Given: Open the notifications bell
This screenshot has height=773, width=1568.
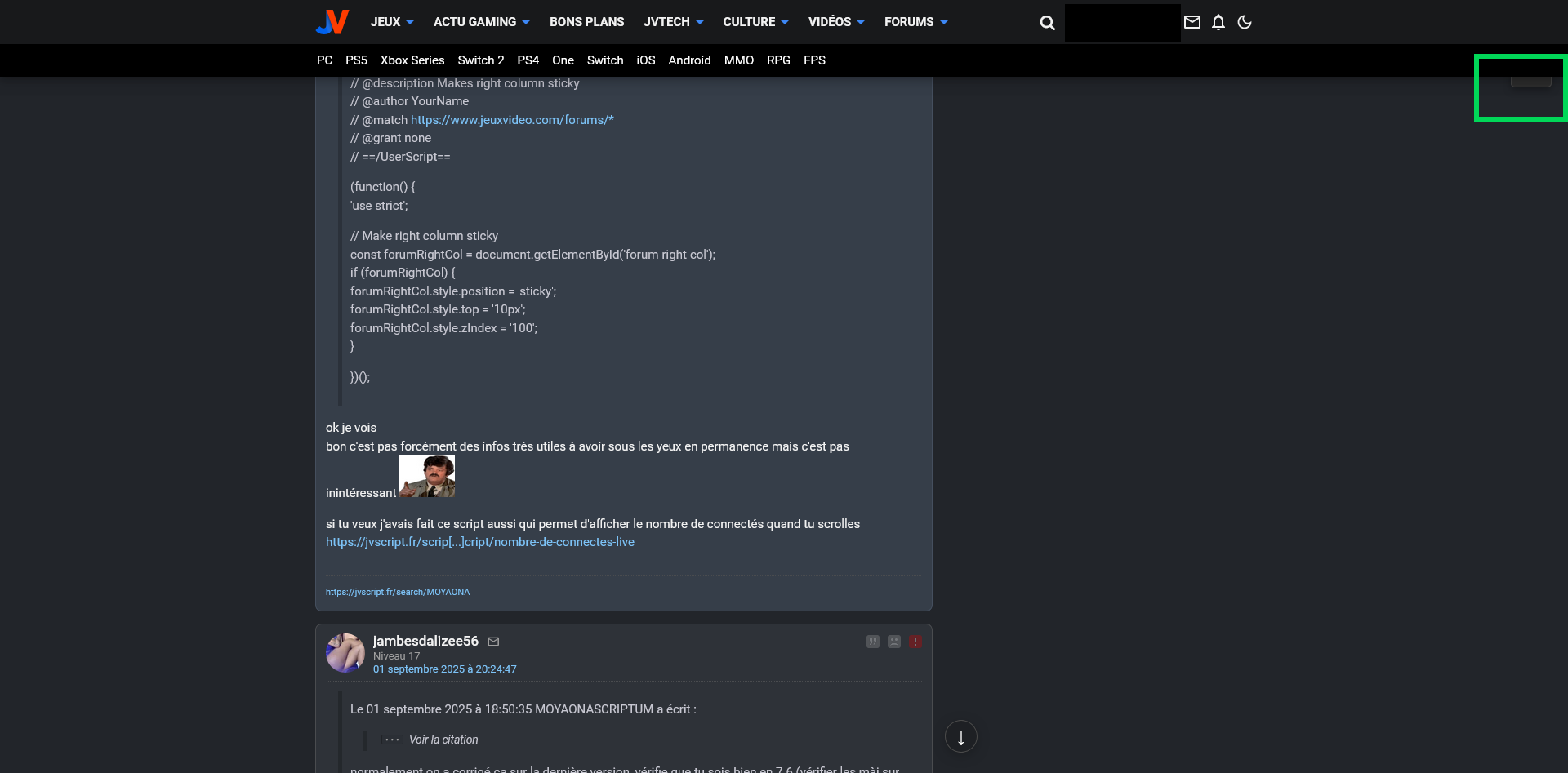Looking at the screenshot, I should click(x=1218, y=22).
